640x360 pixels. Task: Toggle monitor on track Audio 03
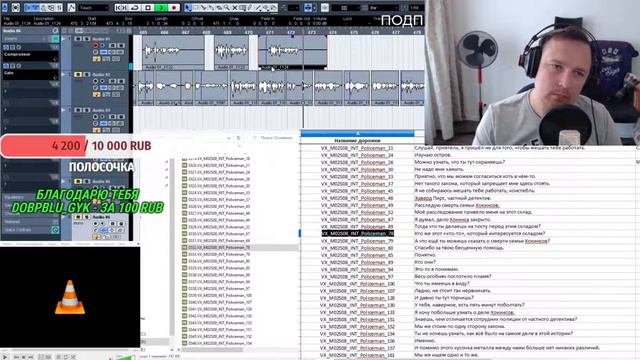[x=103, y=117]
